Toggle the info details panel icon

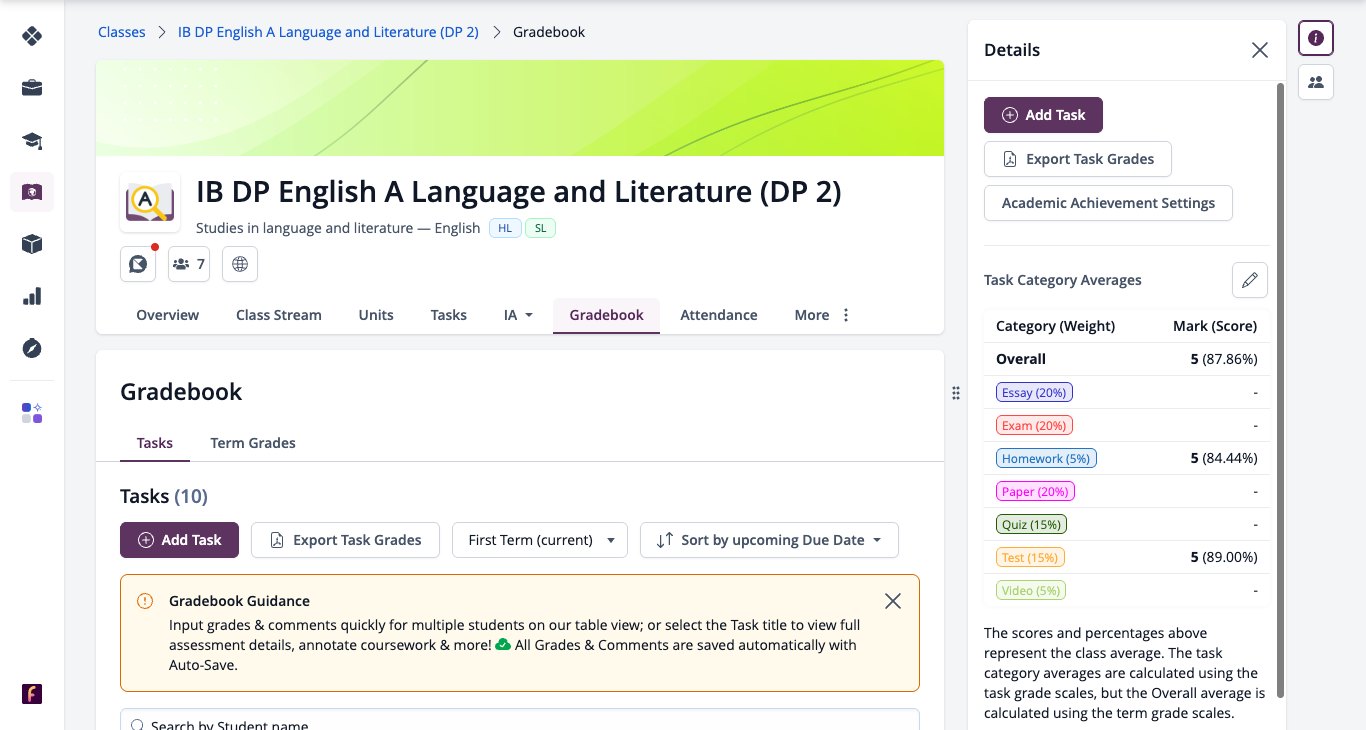click(x=1316, y=38)
